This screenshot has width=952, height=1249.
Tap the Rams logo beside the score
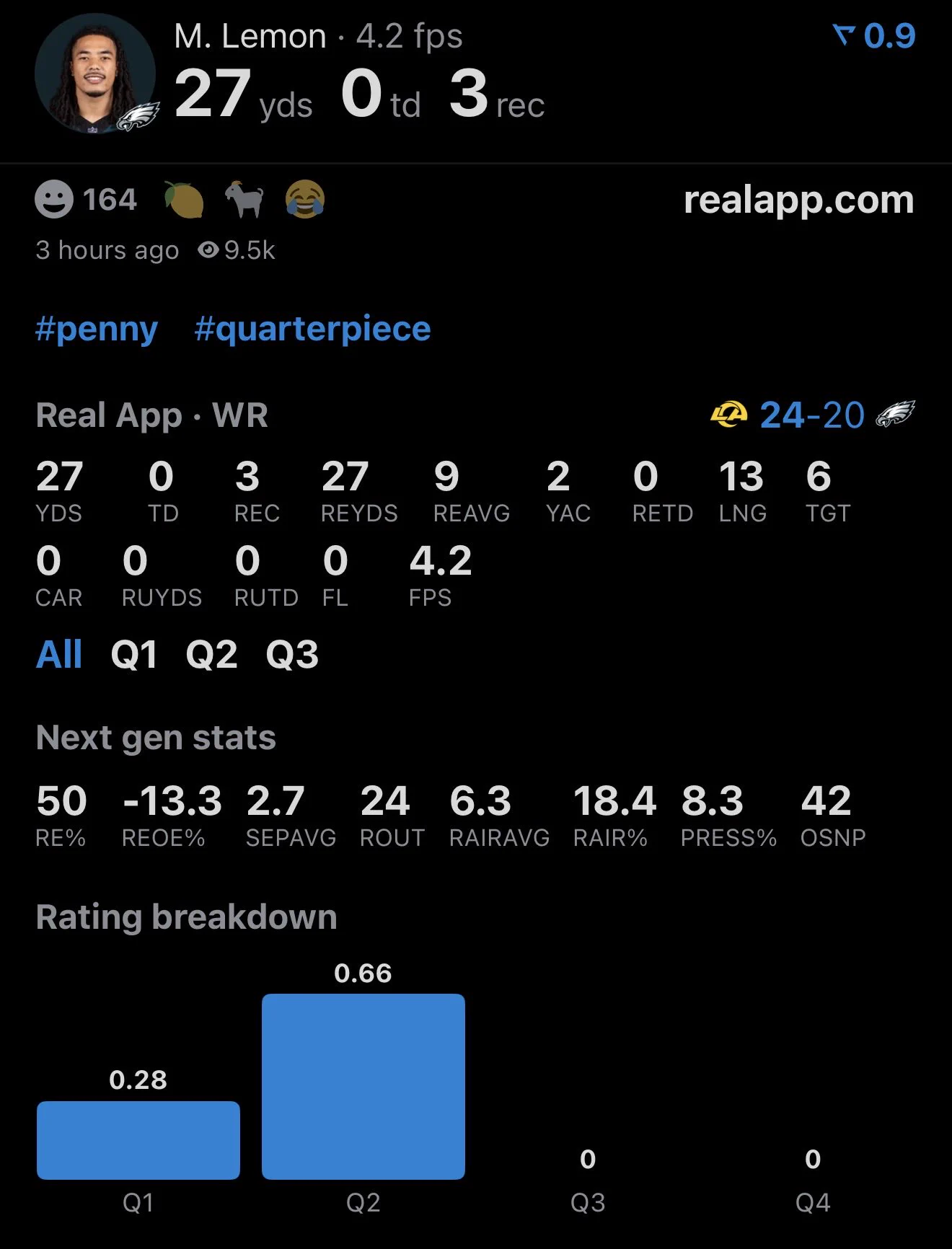[728, 415]
